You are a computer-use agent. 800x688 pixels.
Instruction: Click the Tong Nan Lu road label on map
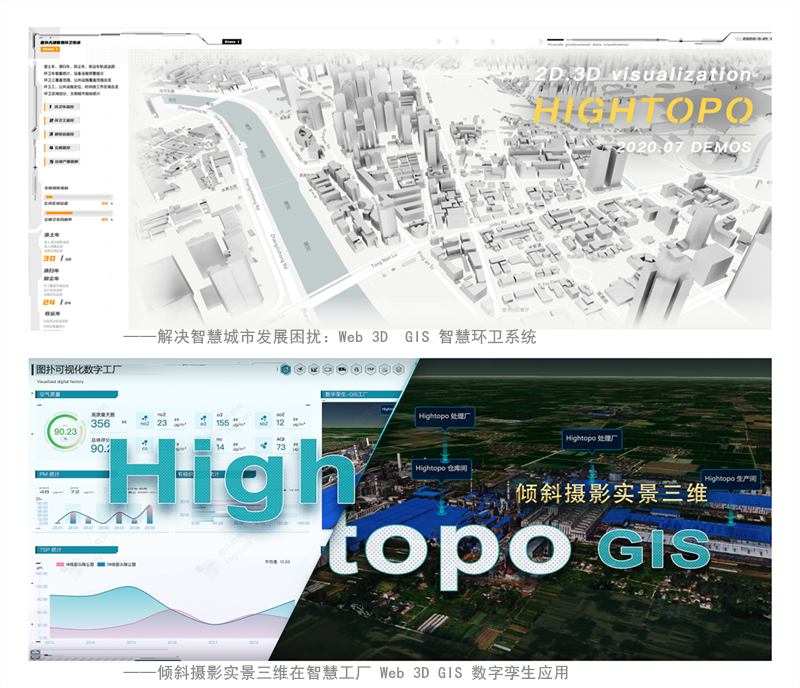(384, 261)
